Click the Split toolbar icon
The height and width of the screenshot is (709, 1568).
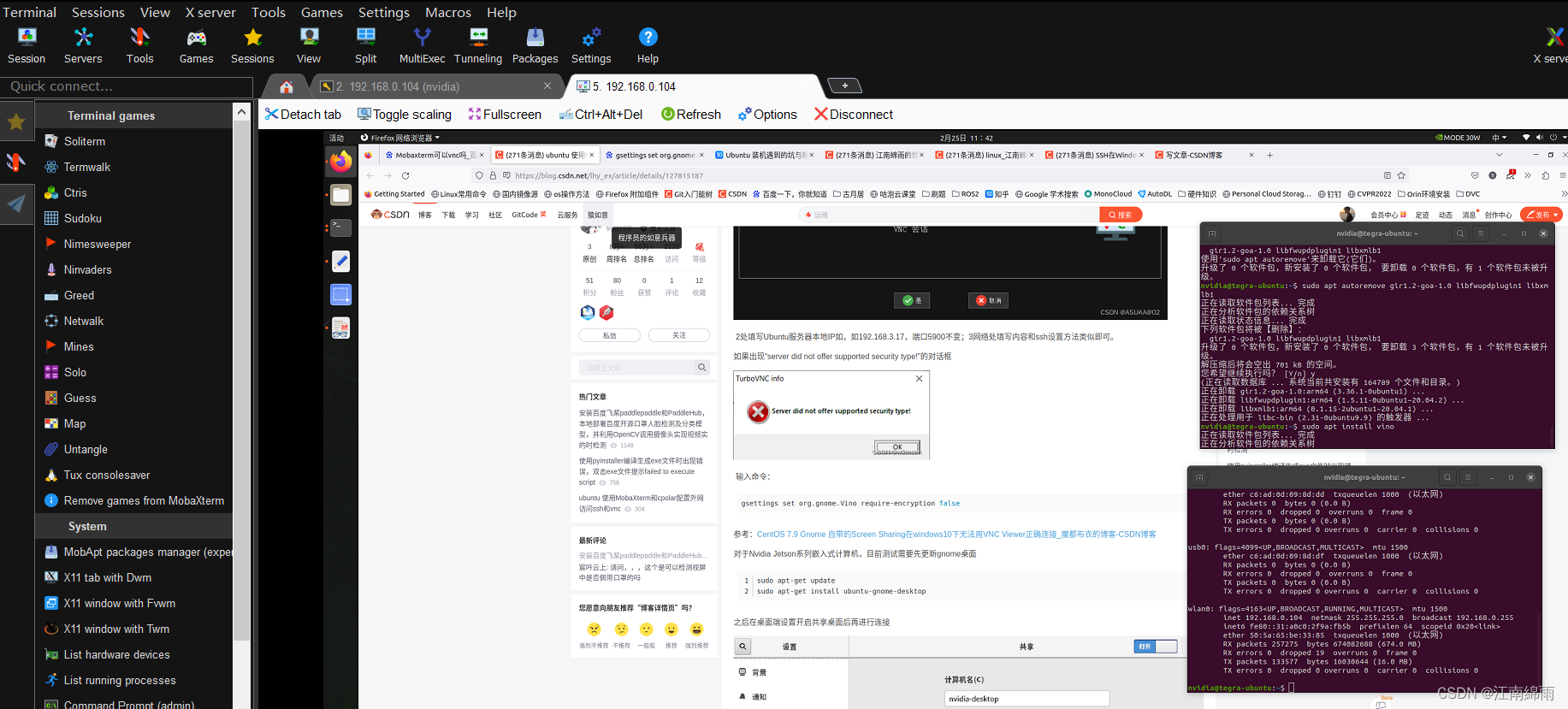[x=365, y=45]
